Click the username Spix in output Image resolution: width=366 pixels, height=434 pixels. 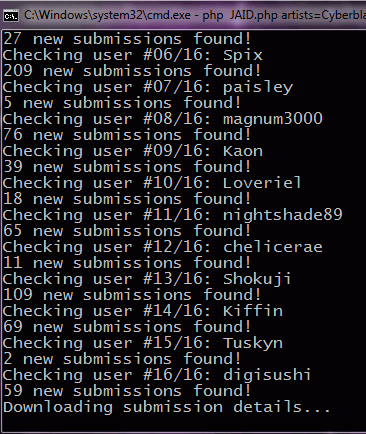[x=243, y=55]
